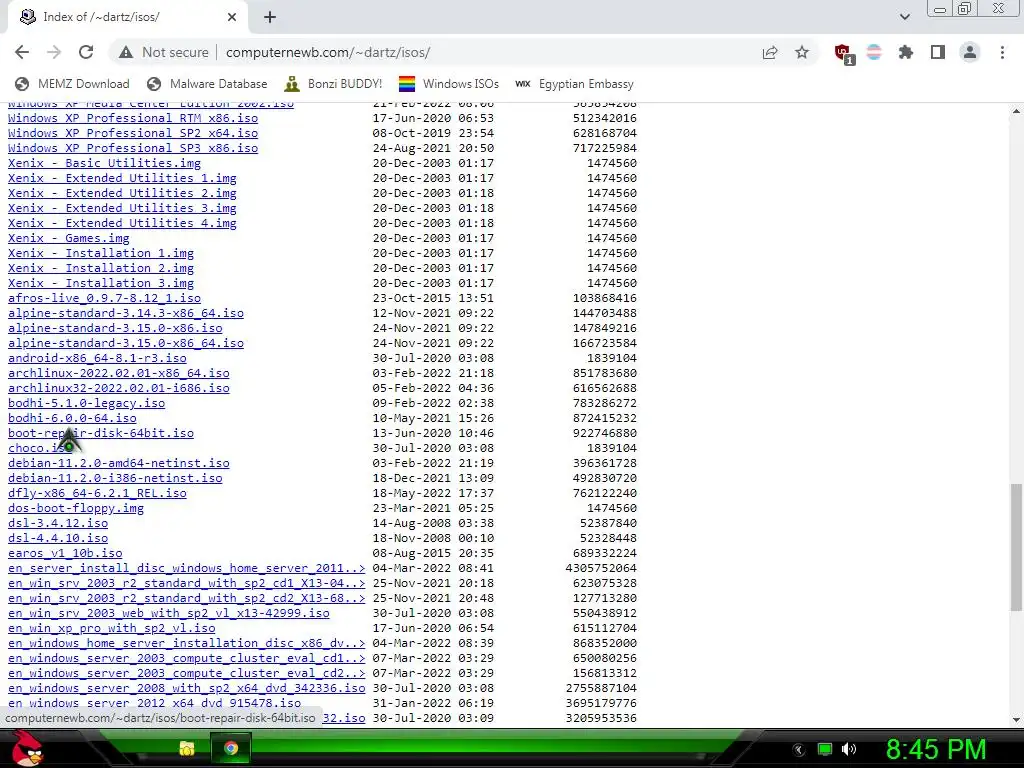Open the Extensions puzzle piece menu
The image size is (1024, 768).
coord(906,52)
